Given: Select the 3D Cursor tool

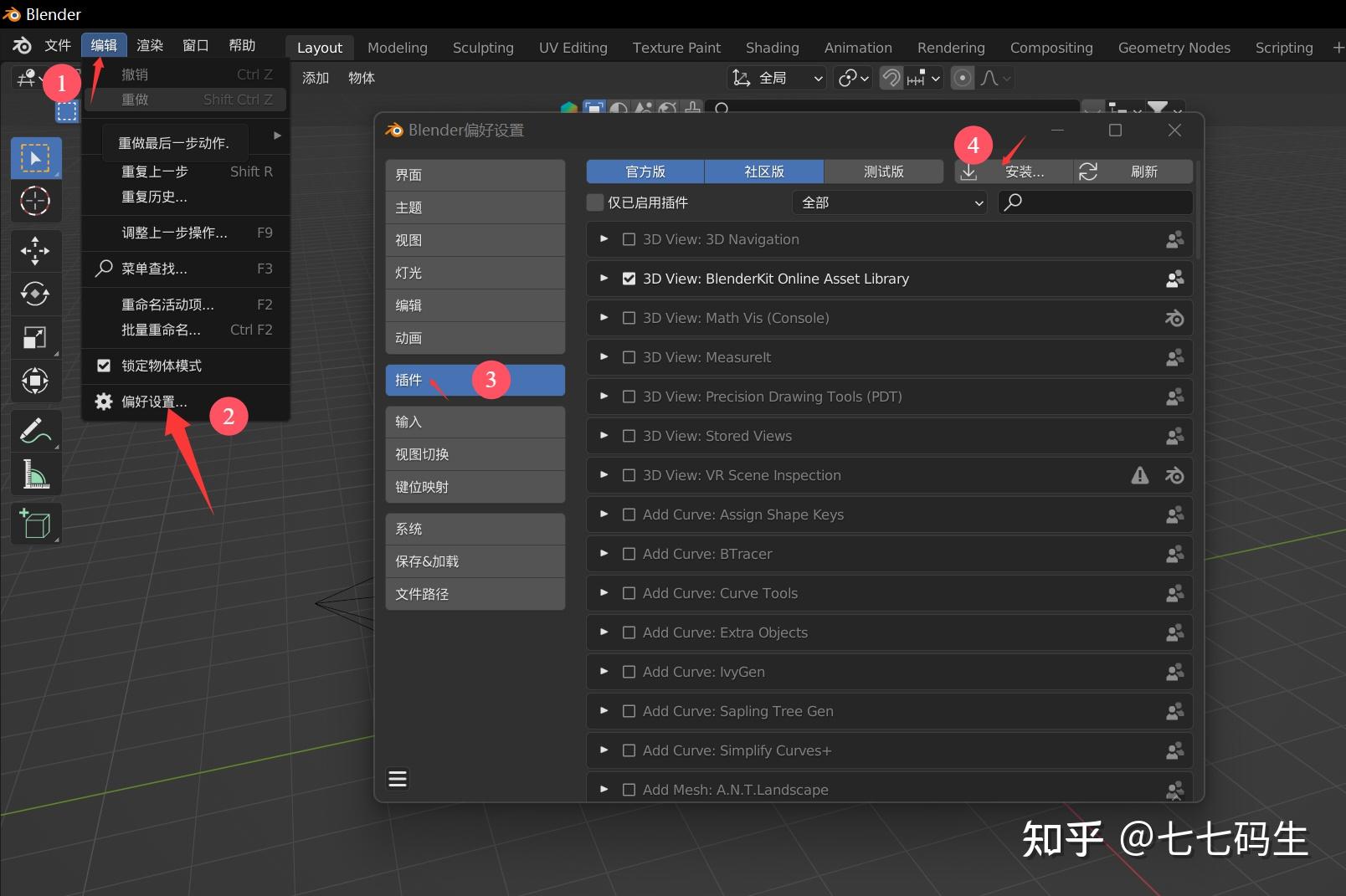Looking at the screenshot, I should click(35, 201).
